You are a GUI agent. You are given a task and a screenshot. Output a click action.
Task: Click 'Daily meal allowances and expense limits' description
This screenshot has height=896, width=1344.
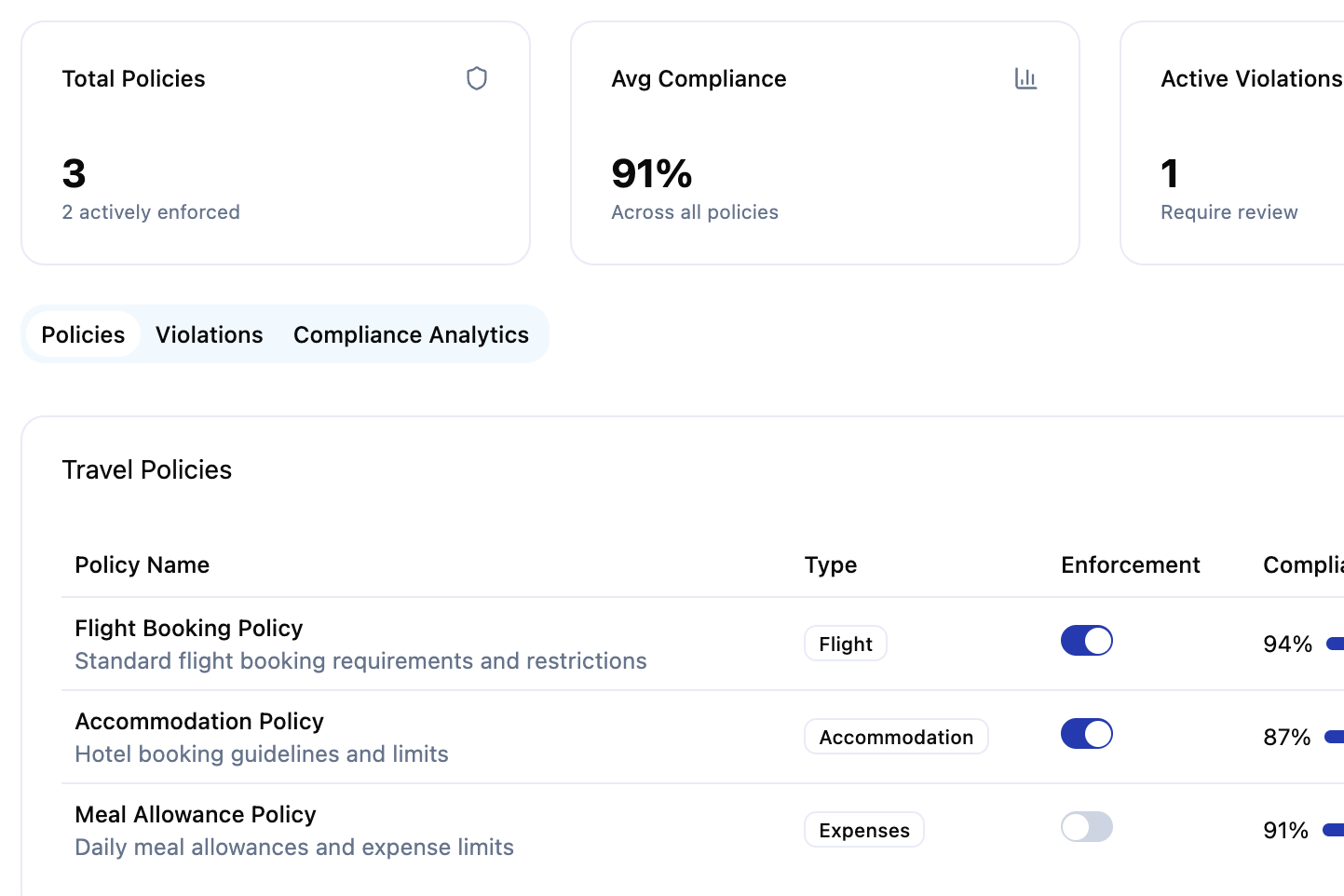point(294,848)
